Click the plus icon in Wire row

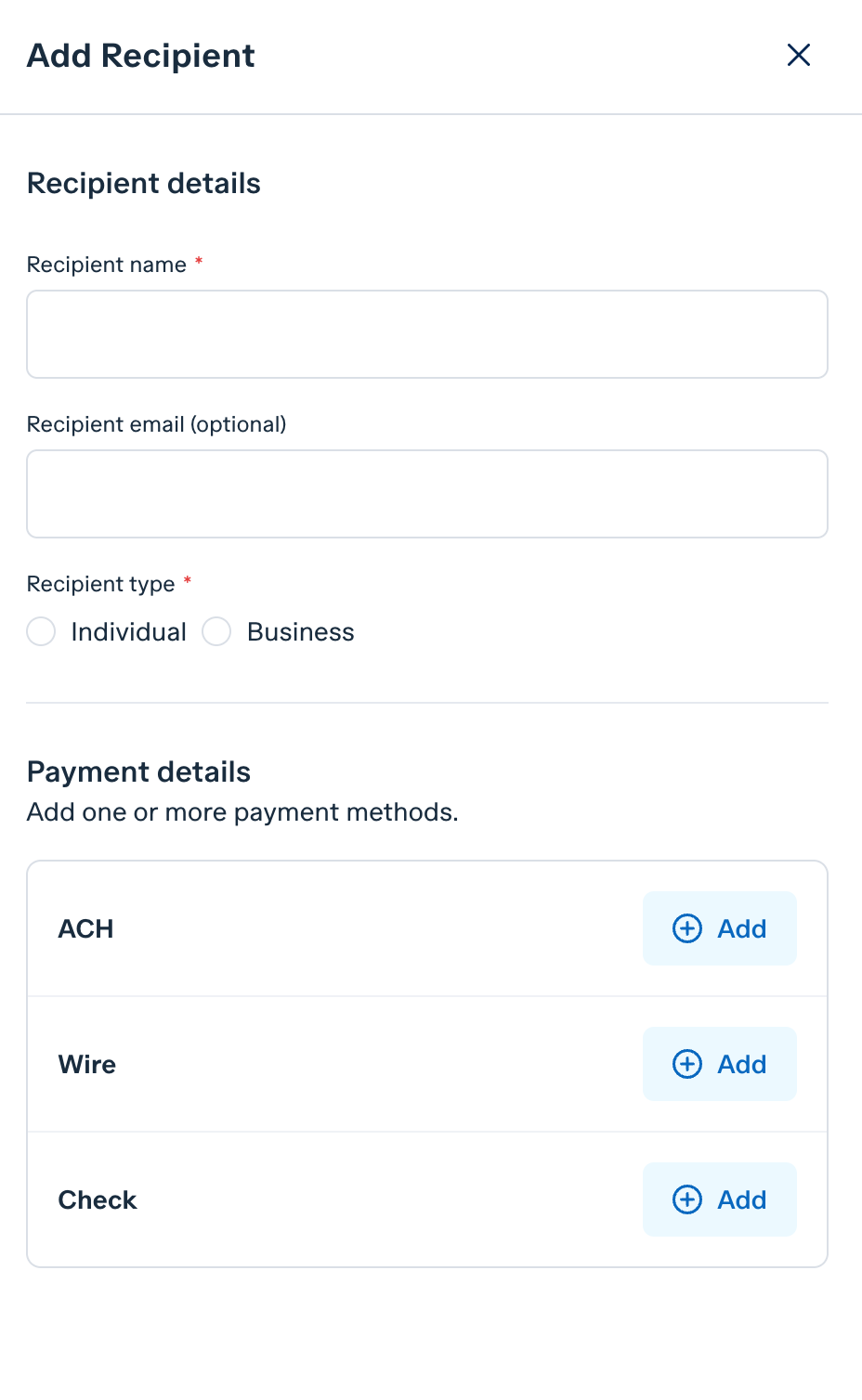687,1064
